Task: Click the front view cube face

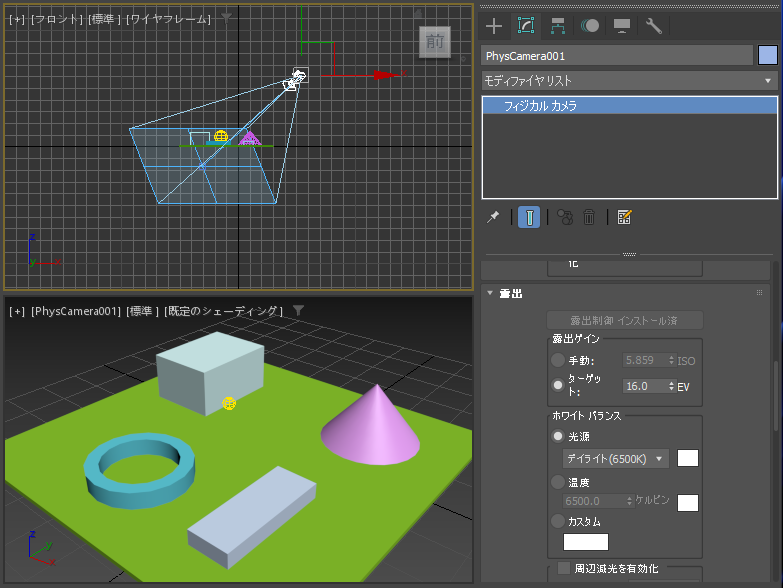Action: tap(434, 42)
